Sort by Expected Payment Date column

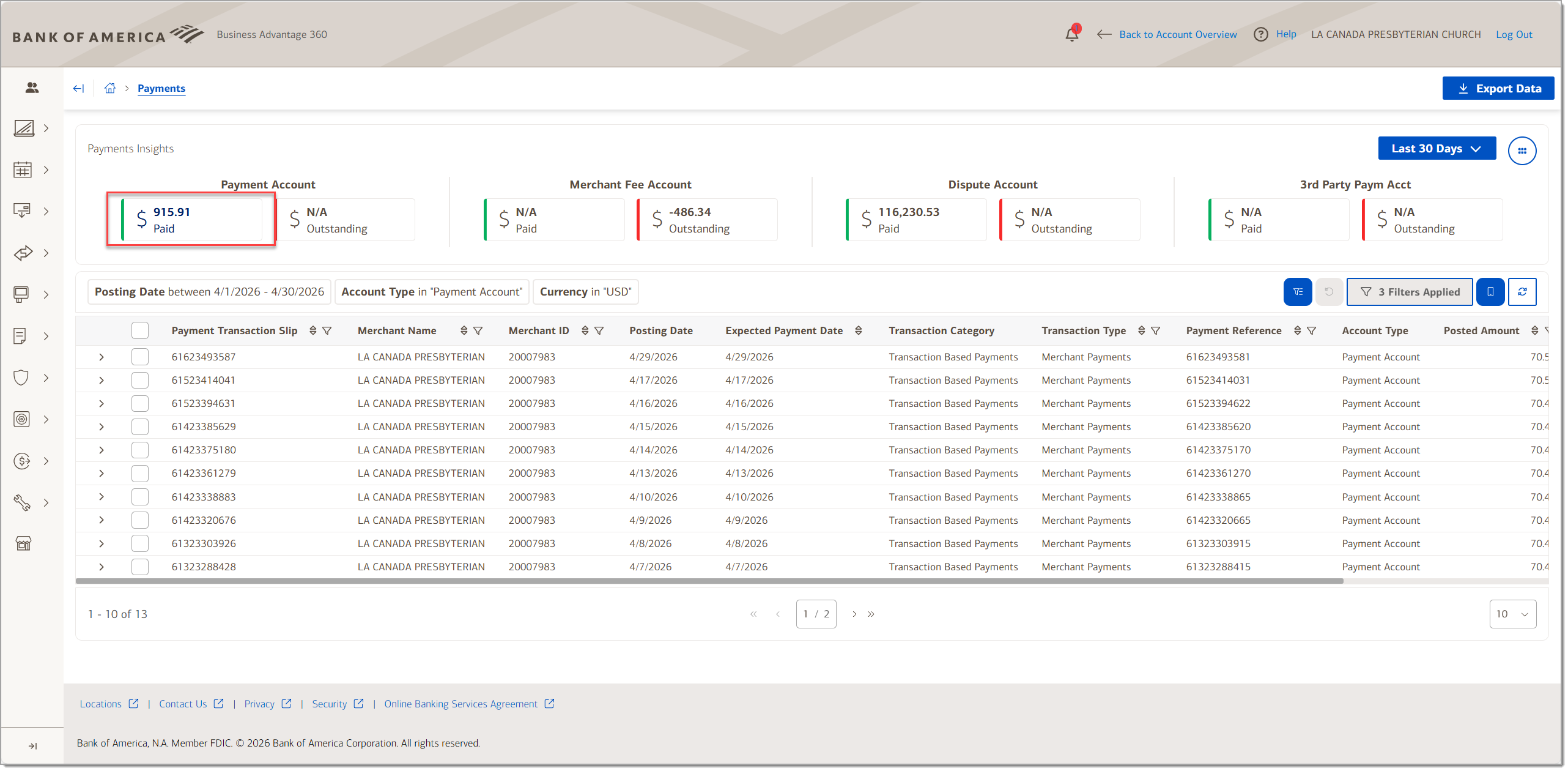(x=858, y=330)
